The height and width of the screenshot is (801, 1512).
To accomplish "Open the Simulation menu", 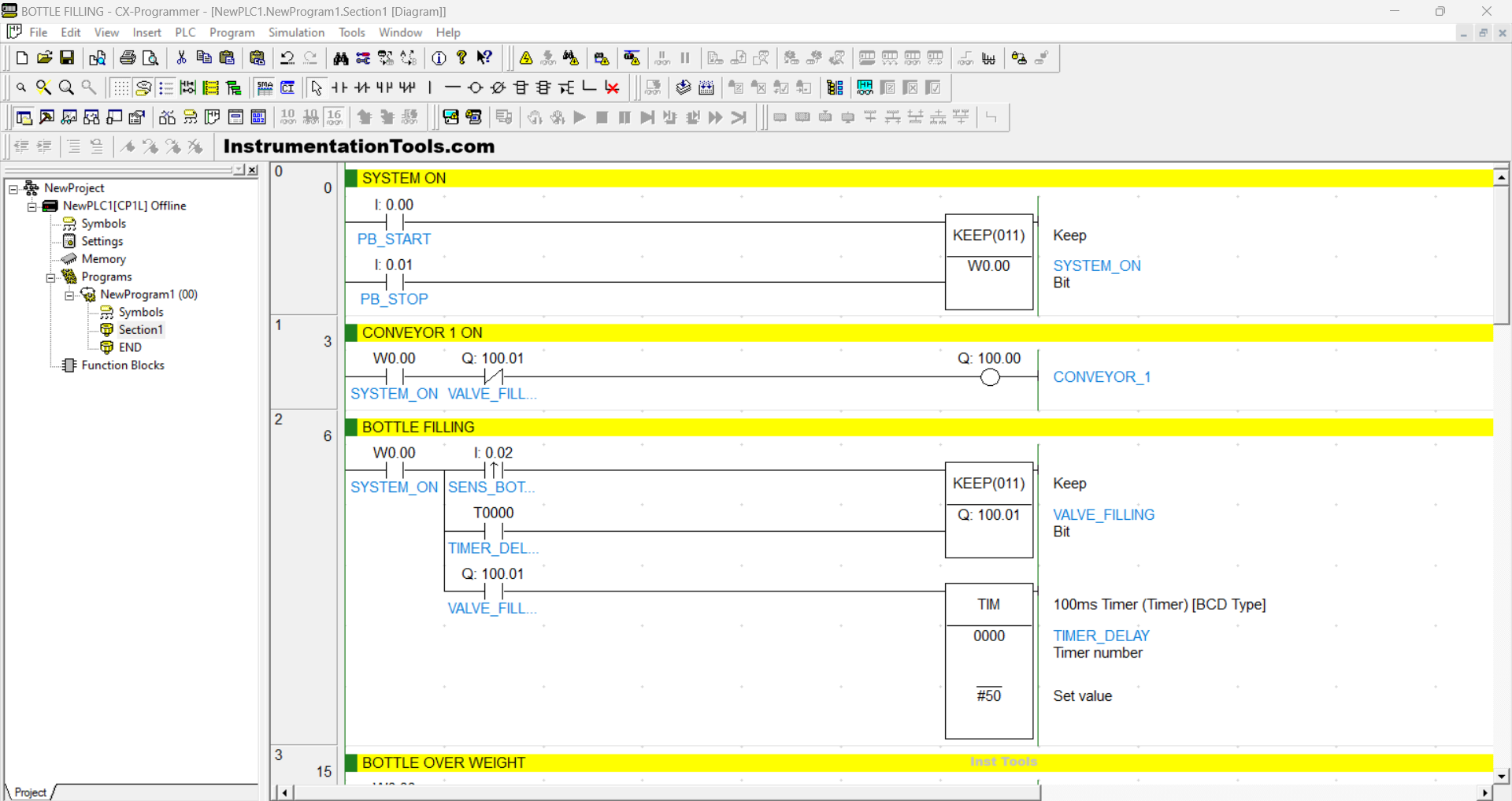I will (x=296, y=32).
